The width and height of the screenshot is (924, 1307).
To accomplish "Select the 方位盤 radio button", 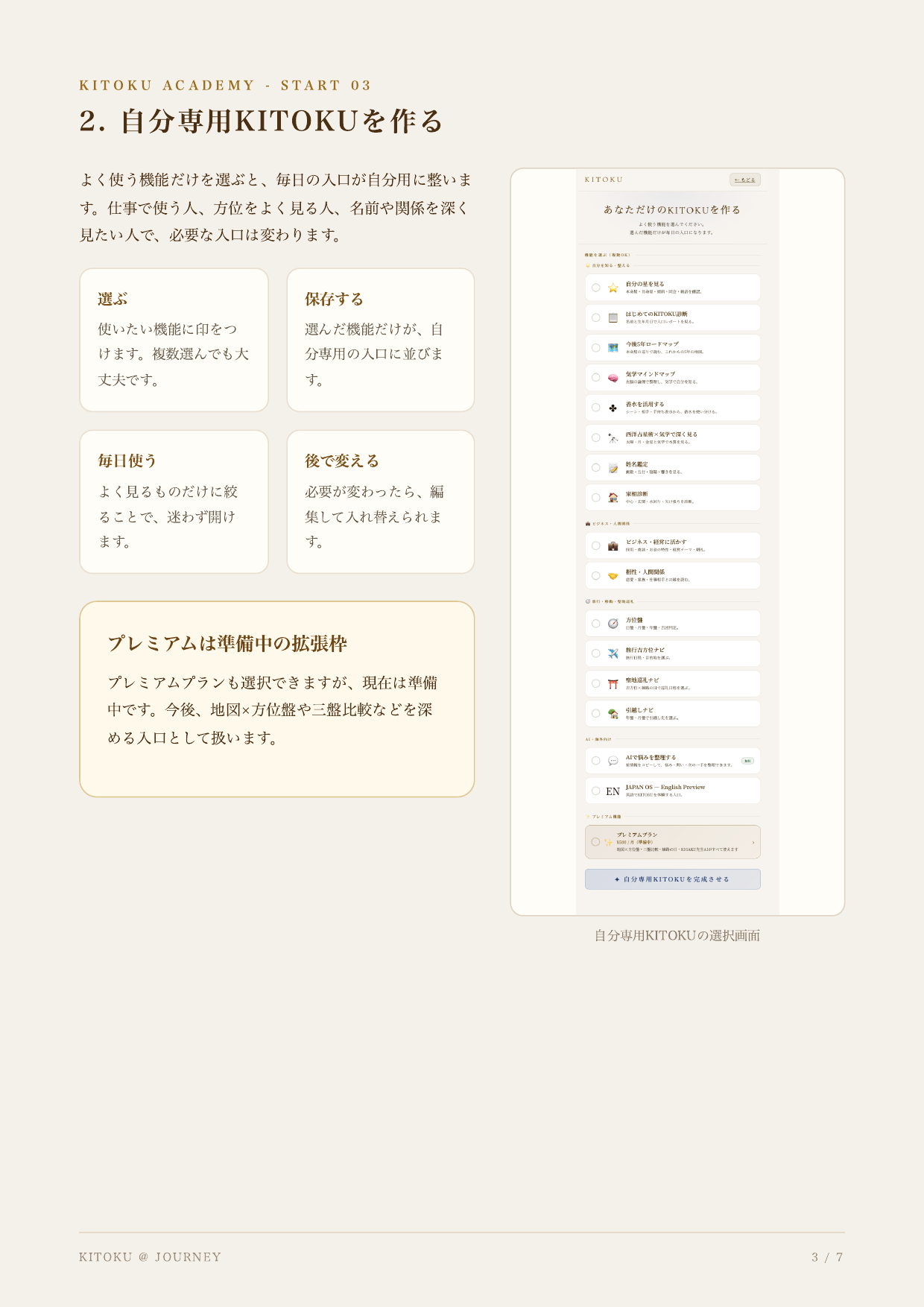I will pos(596,624).
